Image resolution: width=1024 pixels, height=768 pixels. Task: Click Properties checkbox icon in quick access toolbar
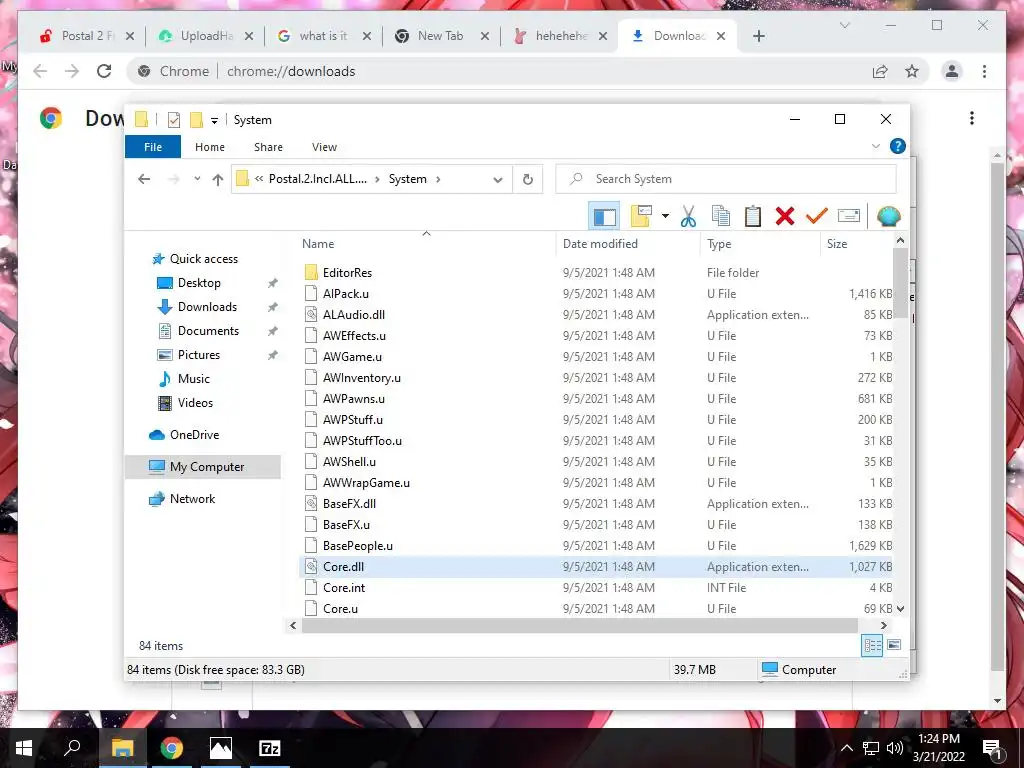(x=174, y=120)
